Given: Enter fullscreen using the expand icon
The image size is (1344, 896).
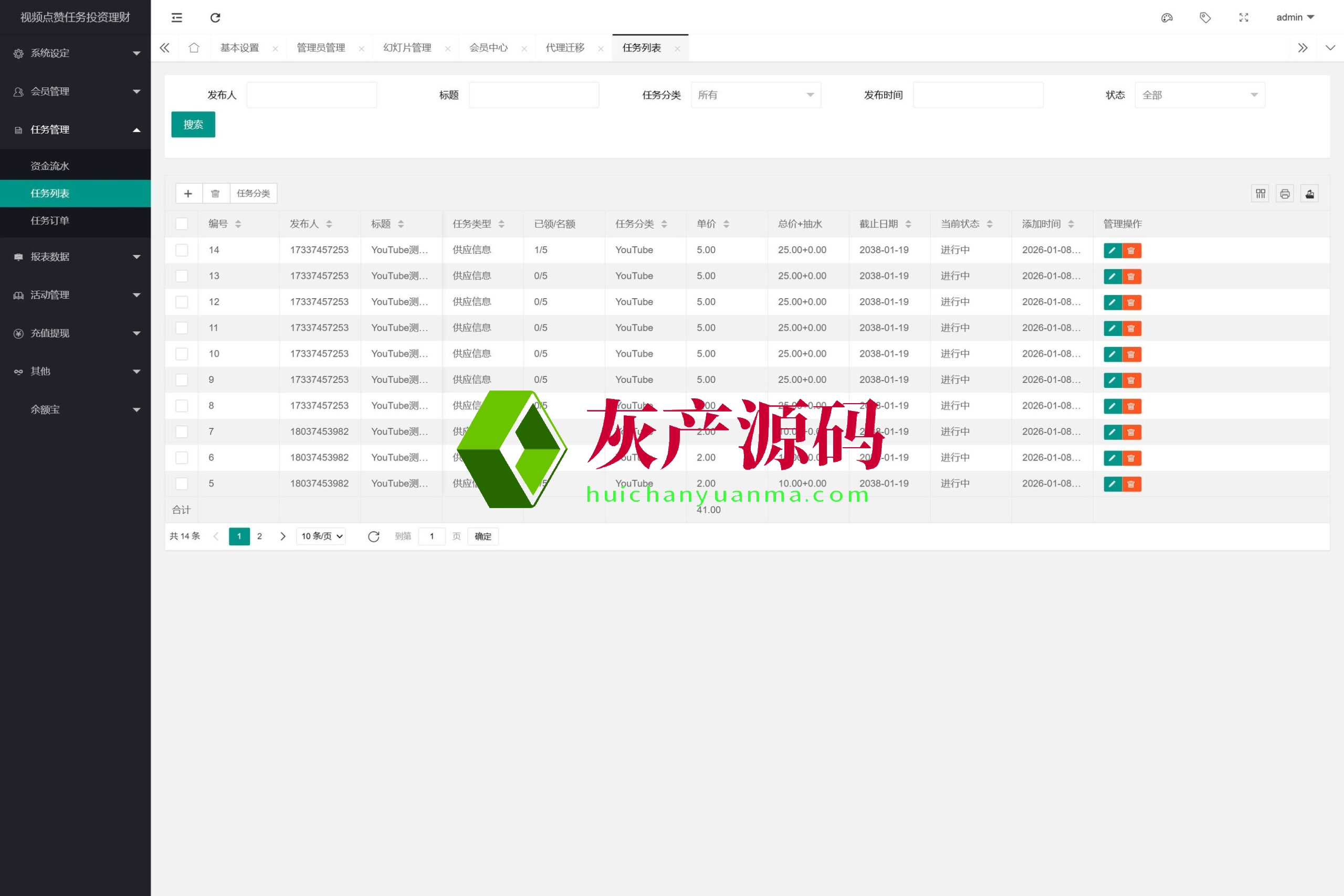Looking at the screenshot, I should pyautogui.click(x=1243, y=18).
